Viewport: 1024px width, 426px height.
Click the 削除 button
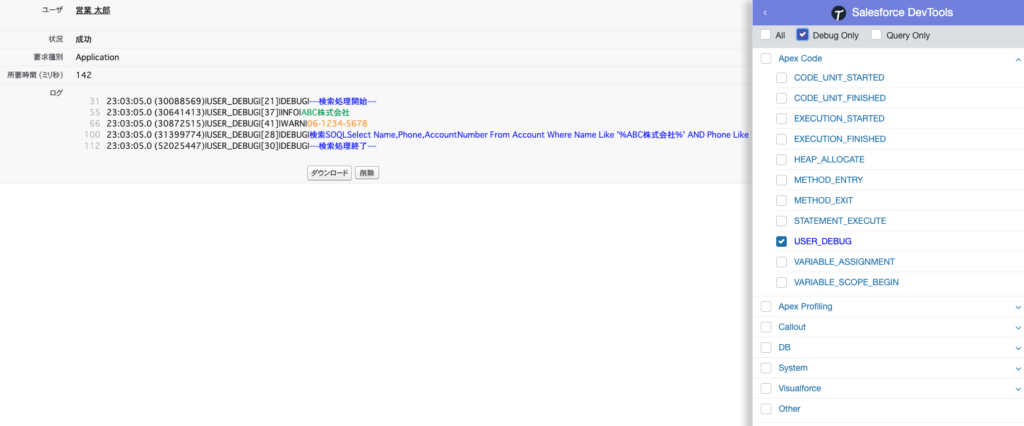point(367,173)
